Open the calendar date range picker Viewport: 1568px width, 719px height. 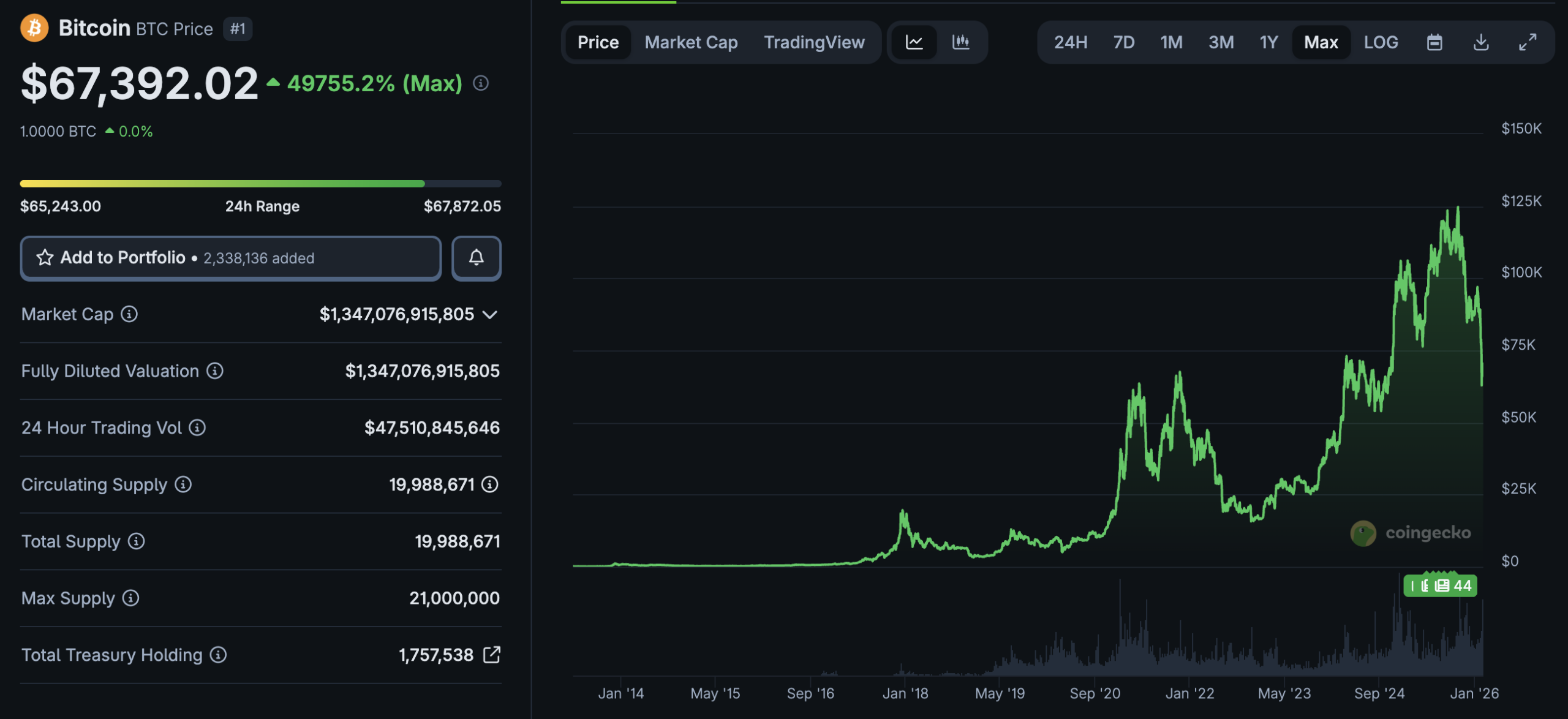pos(1434,42)
